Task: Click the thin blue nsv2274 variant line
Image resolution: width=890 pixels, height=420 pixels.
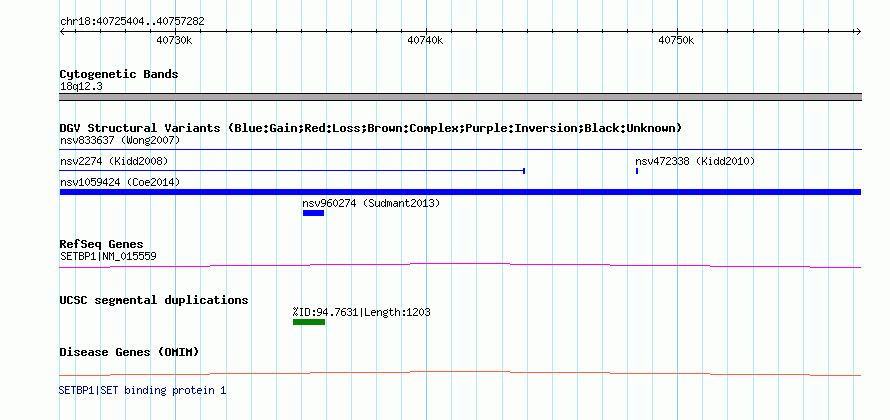Action: click(292, 170)
